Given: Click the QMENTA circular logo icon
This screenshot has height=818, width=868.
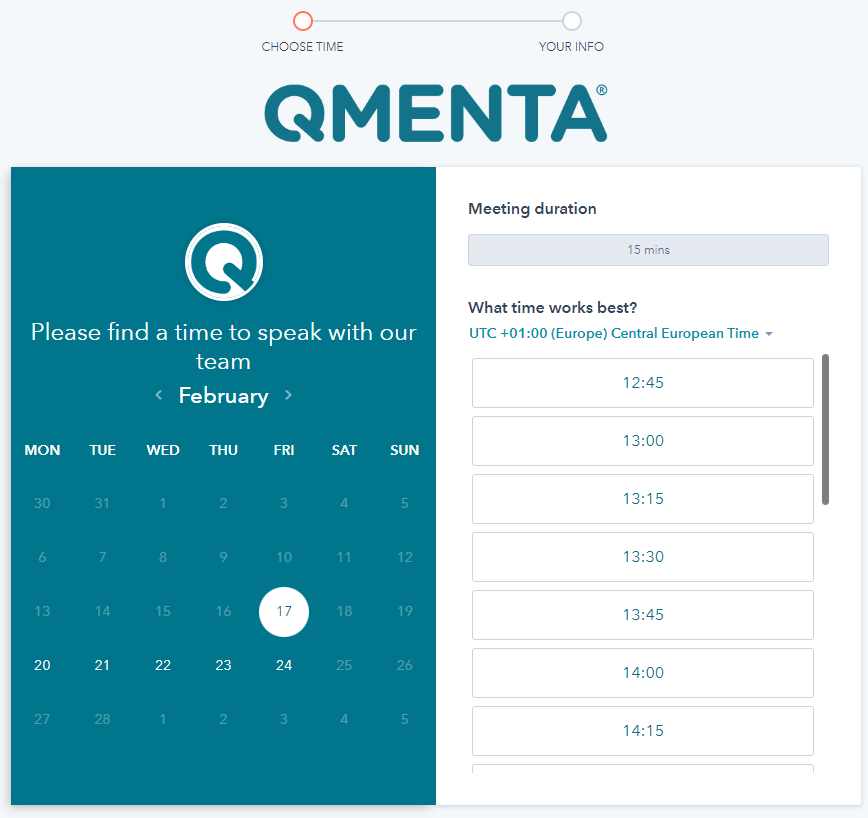Looking at the screenshot, I should [x=224, y=262].
